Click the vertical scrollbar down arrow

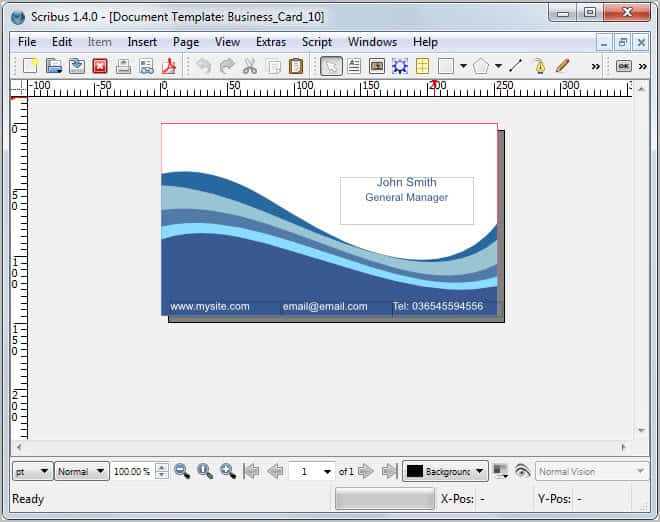(x=641, y=430)
